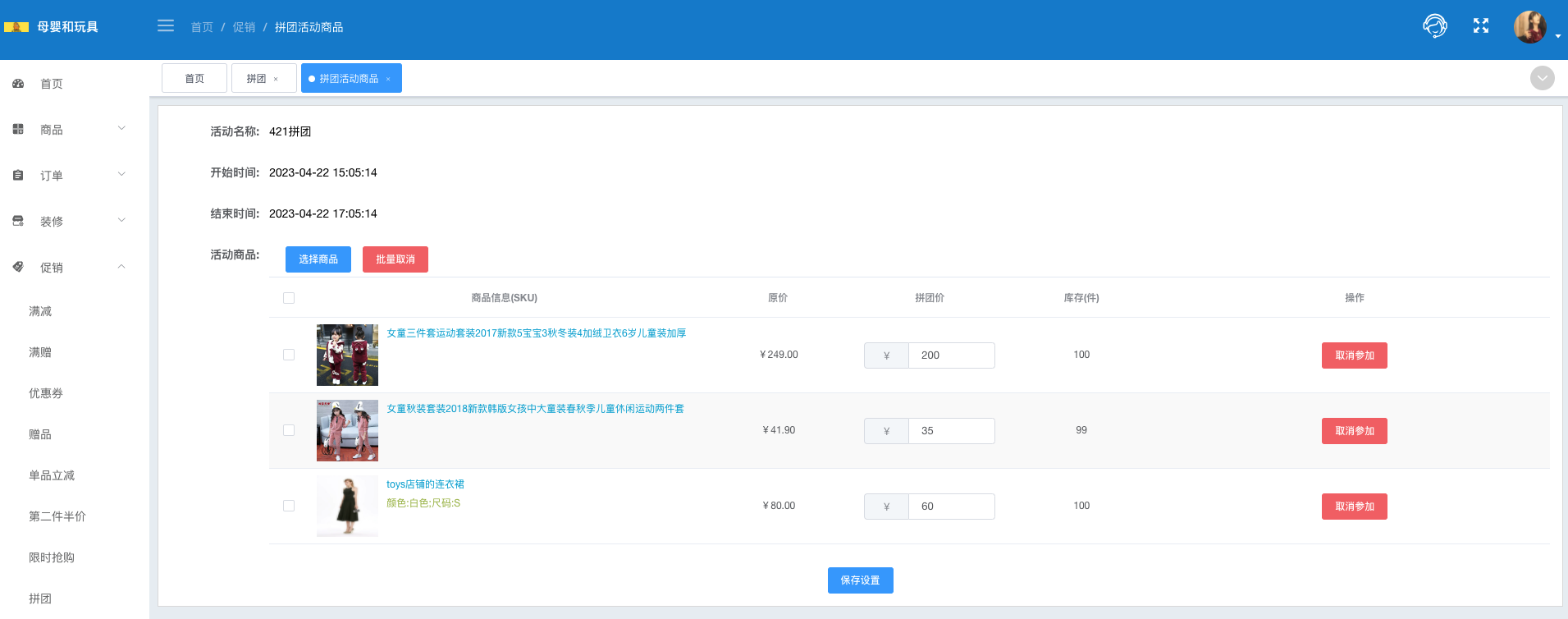Click 取消参加 for the ¥80.00 product
Image resolution: width=1568 pixels, height=619 pixels.
tap(1355, 507)
